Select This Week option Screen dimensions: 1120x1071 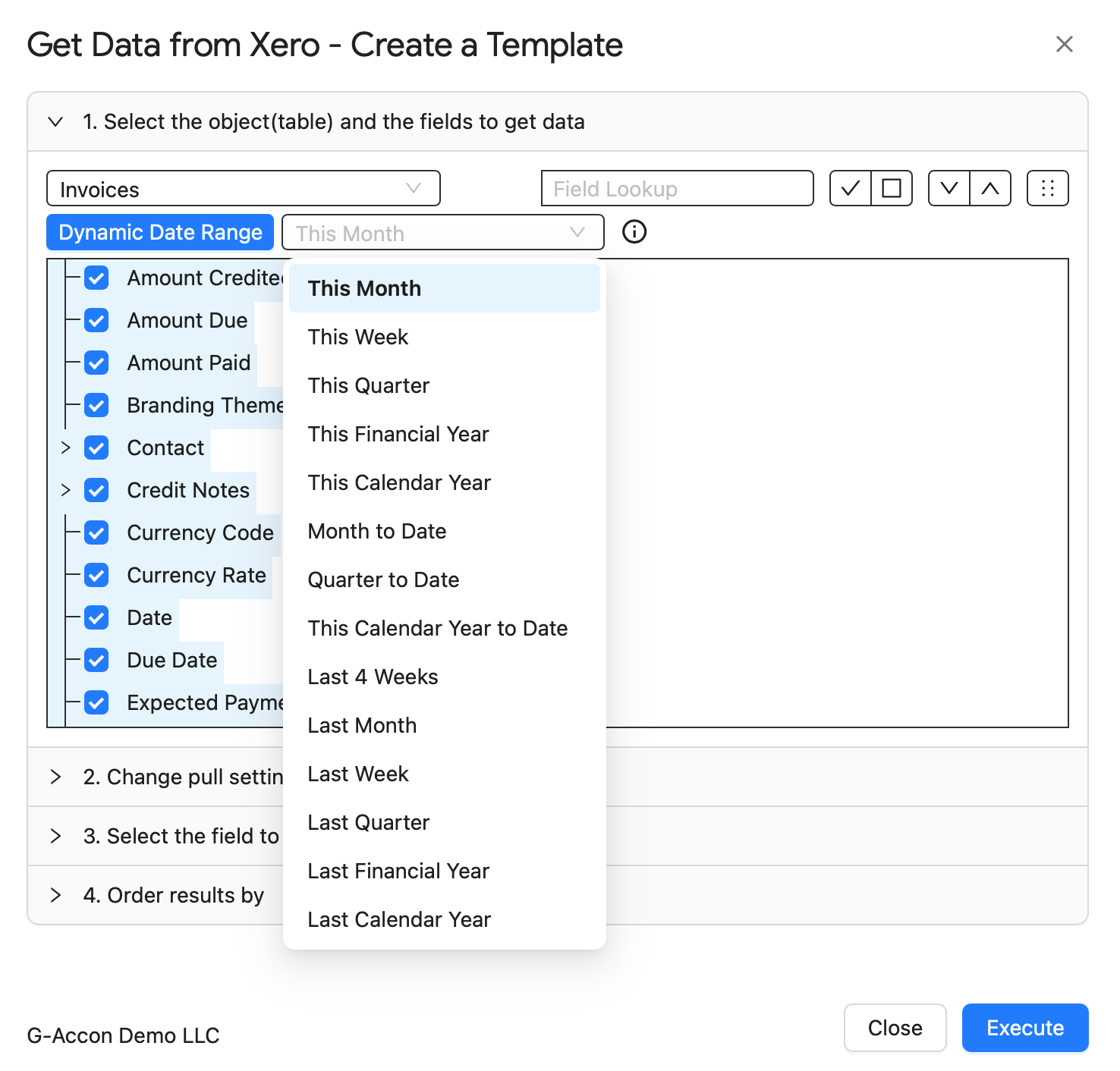coord(445,337)
